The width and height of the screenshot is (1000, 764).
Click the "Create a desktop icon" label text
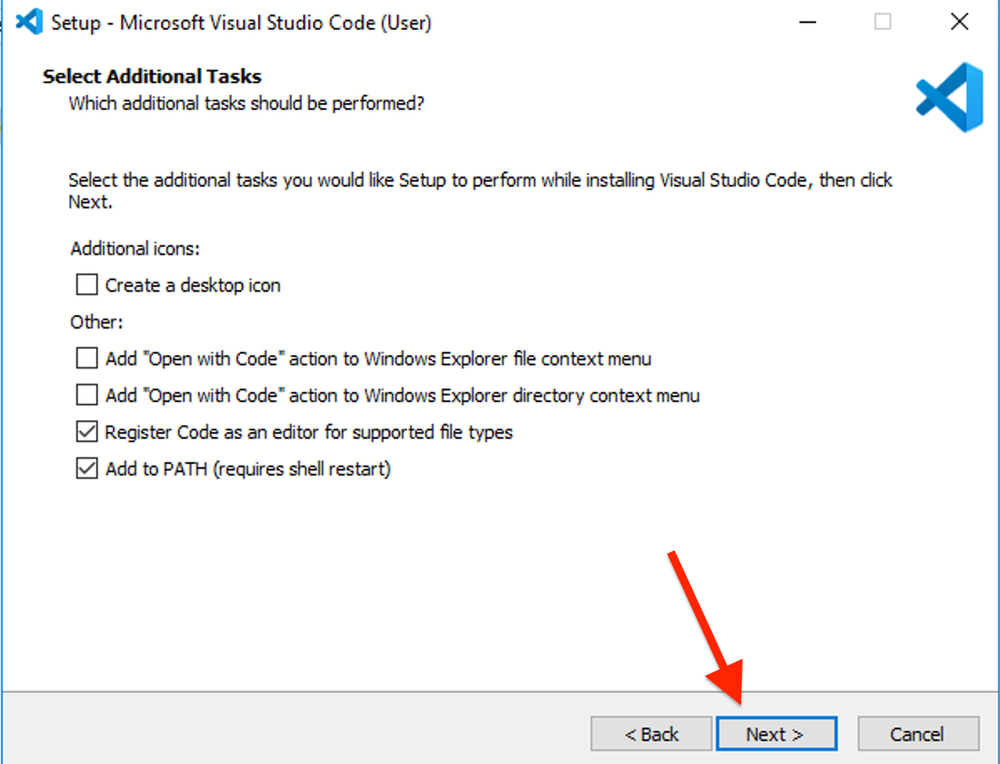pyautogui.click(x=191, y=284)
